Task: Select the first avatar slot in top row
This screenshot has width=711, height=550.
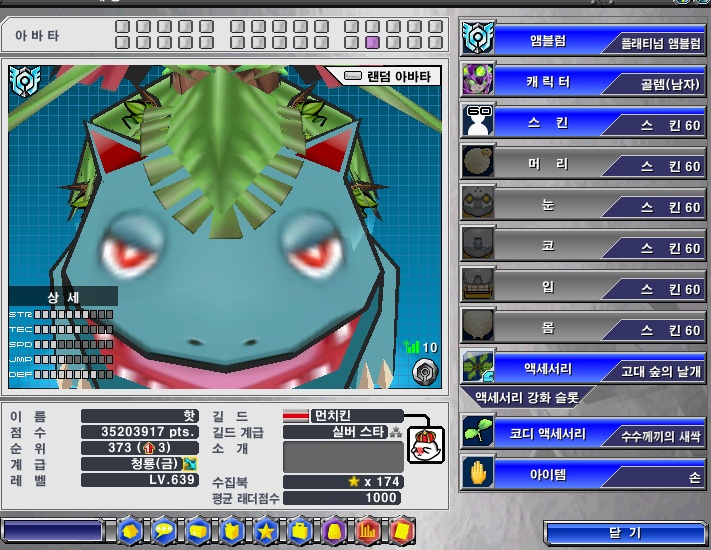Action: click(122, 26)
